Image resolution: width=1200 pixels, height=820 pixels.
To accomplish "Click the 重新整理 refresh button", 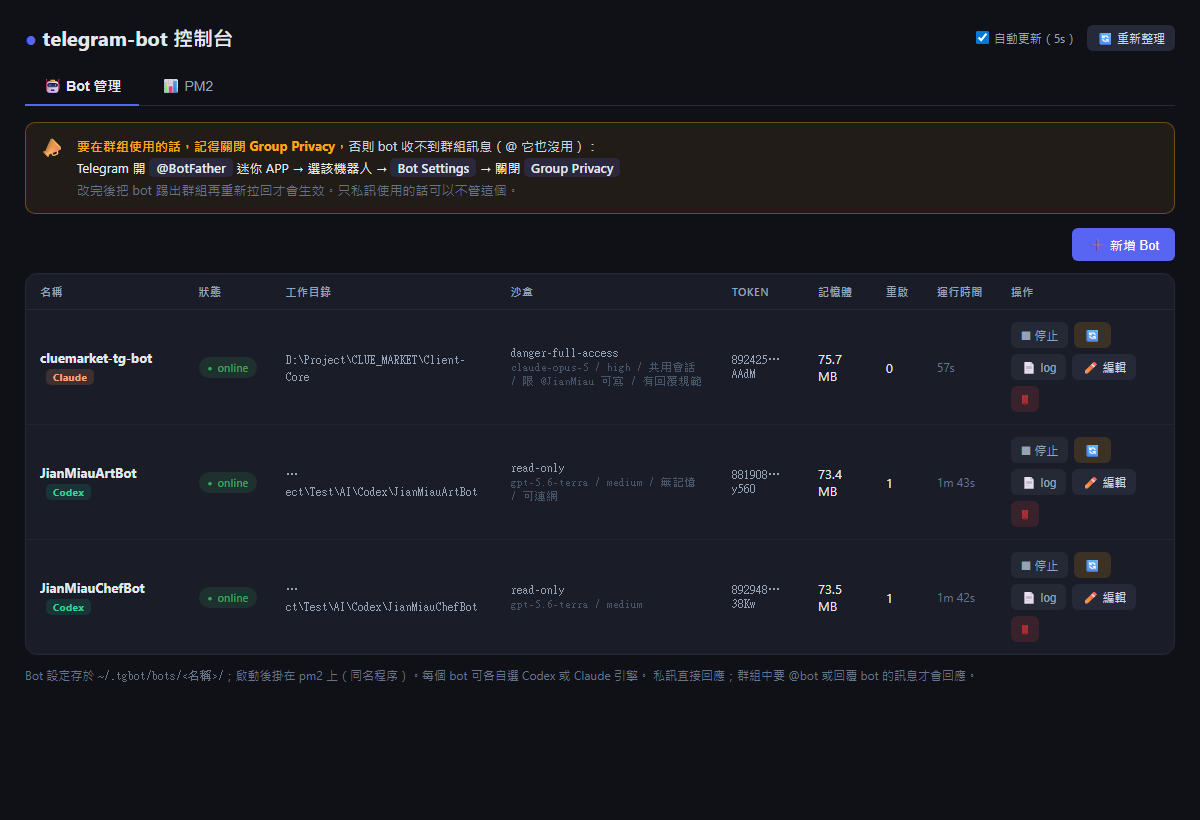I will [x=1131, y=38].
